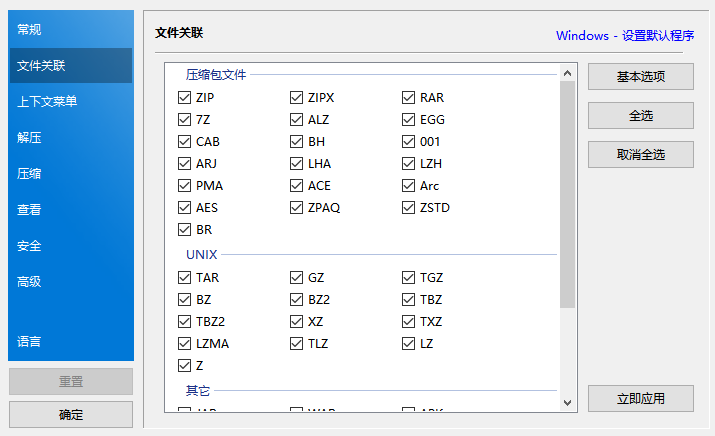The height and width of the screenshot is (436, 715).
Task: Disable the RAR file association
Action: tap(408, 98)
